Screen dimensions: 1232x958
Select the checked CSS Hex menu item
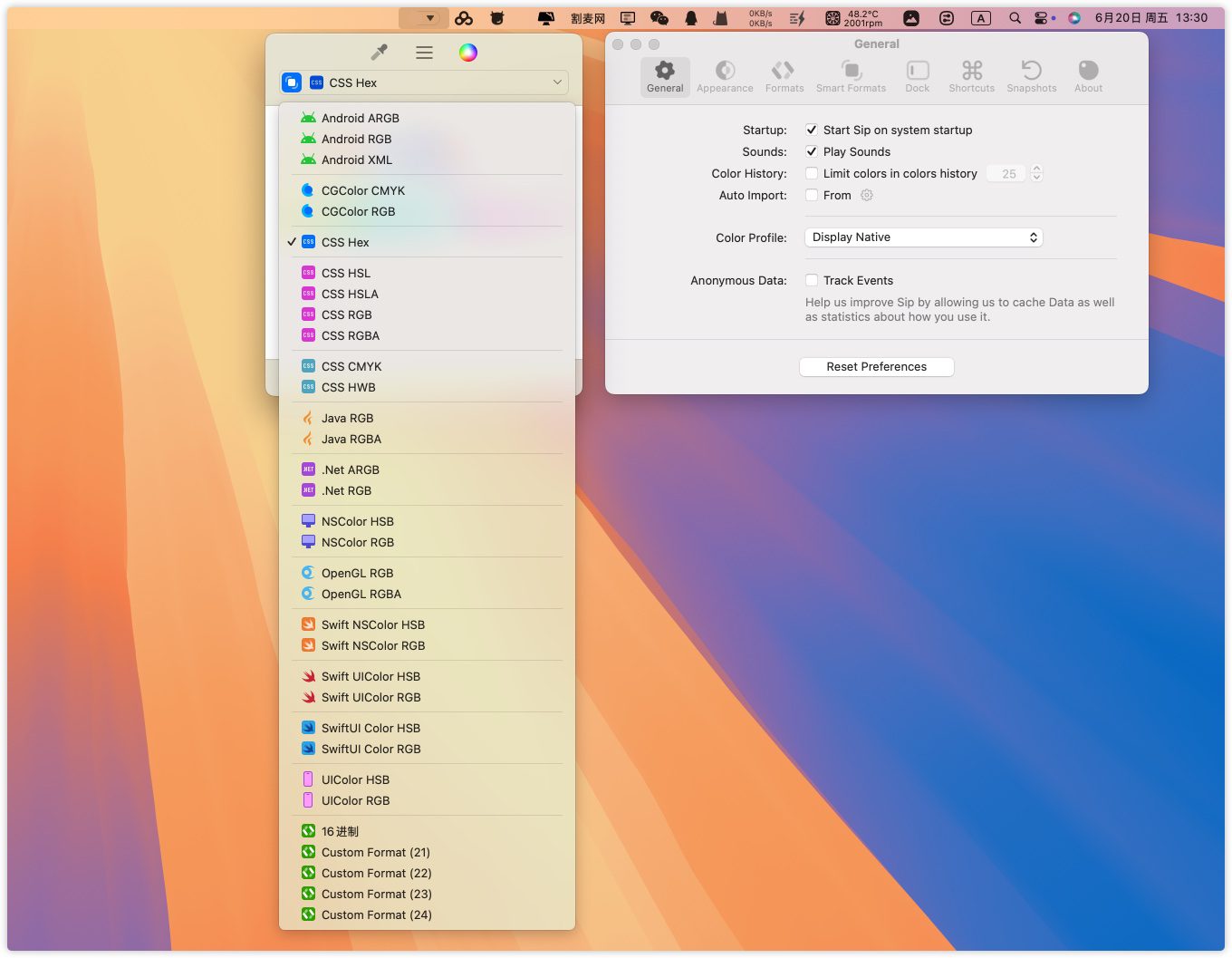428,242
